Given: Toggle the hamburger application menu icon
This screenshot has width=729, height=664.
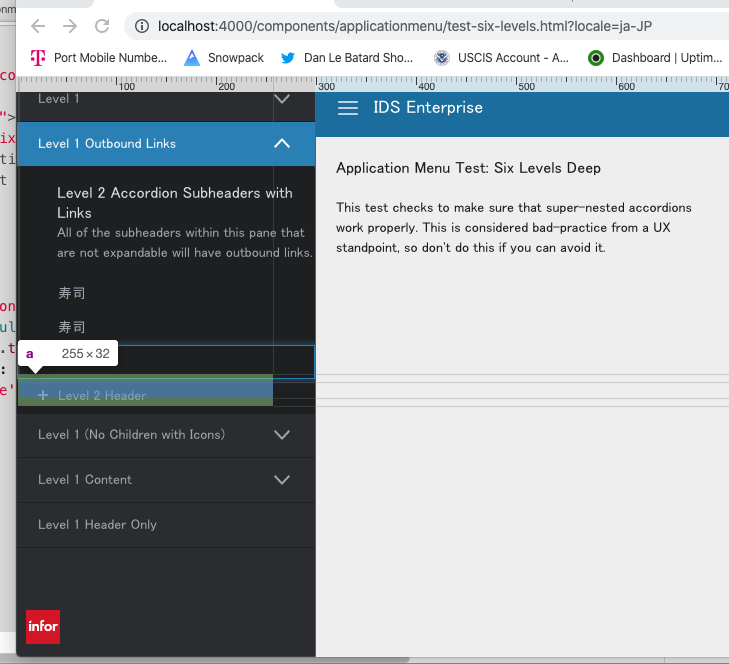Looking at the screenshot, I should coord(348,108).
